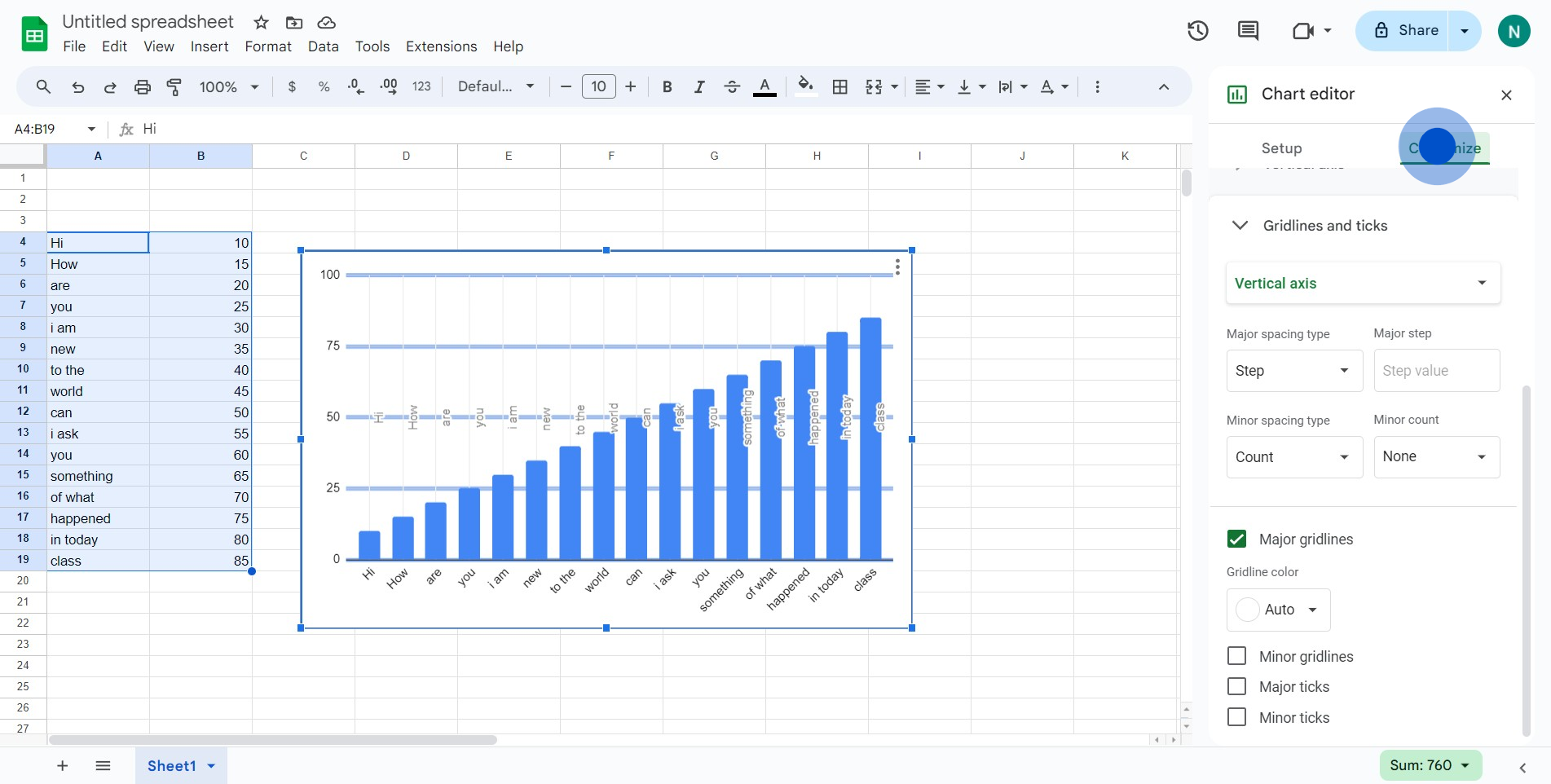Toggle italic formatting
The width and height of the screenshot is (1551, 784).
pyautogui.click(x=699, y=87)
